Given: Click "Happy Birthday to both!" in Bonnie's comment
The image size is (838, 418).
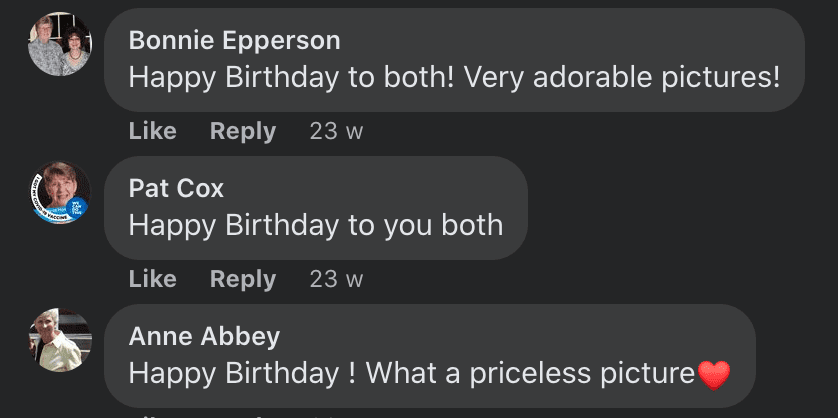Looking at the screenshot, I should 291,78.
